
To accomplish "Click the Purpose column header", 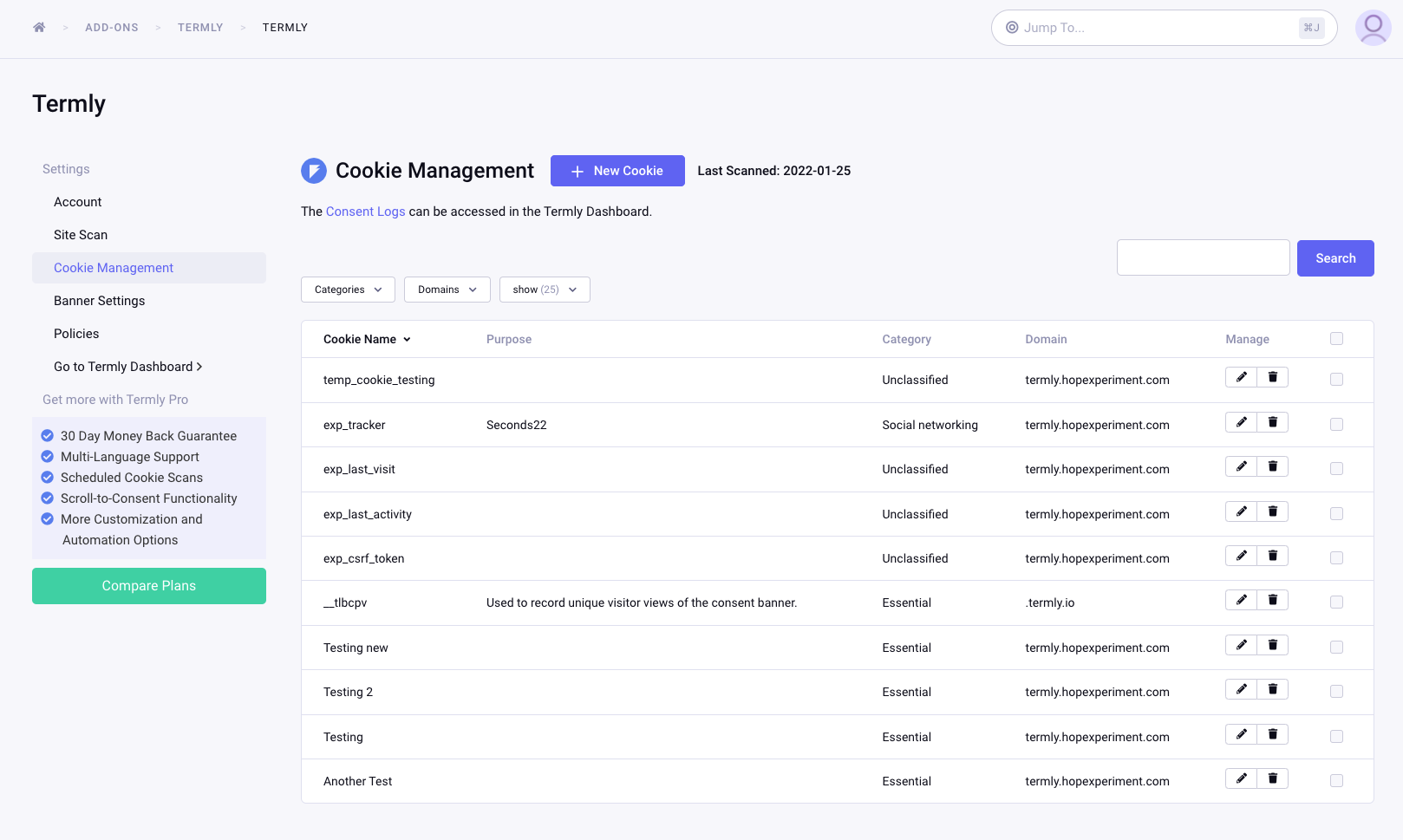I will (x=509, y=339).
